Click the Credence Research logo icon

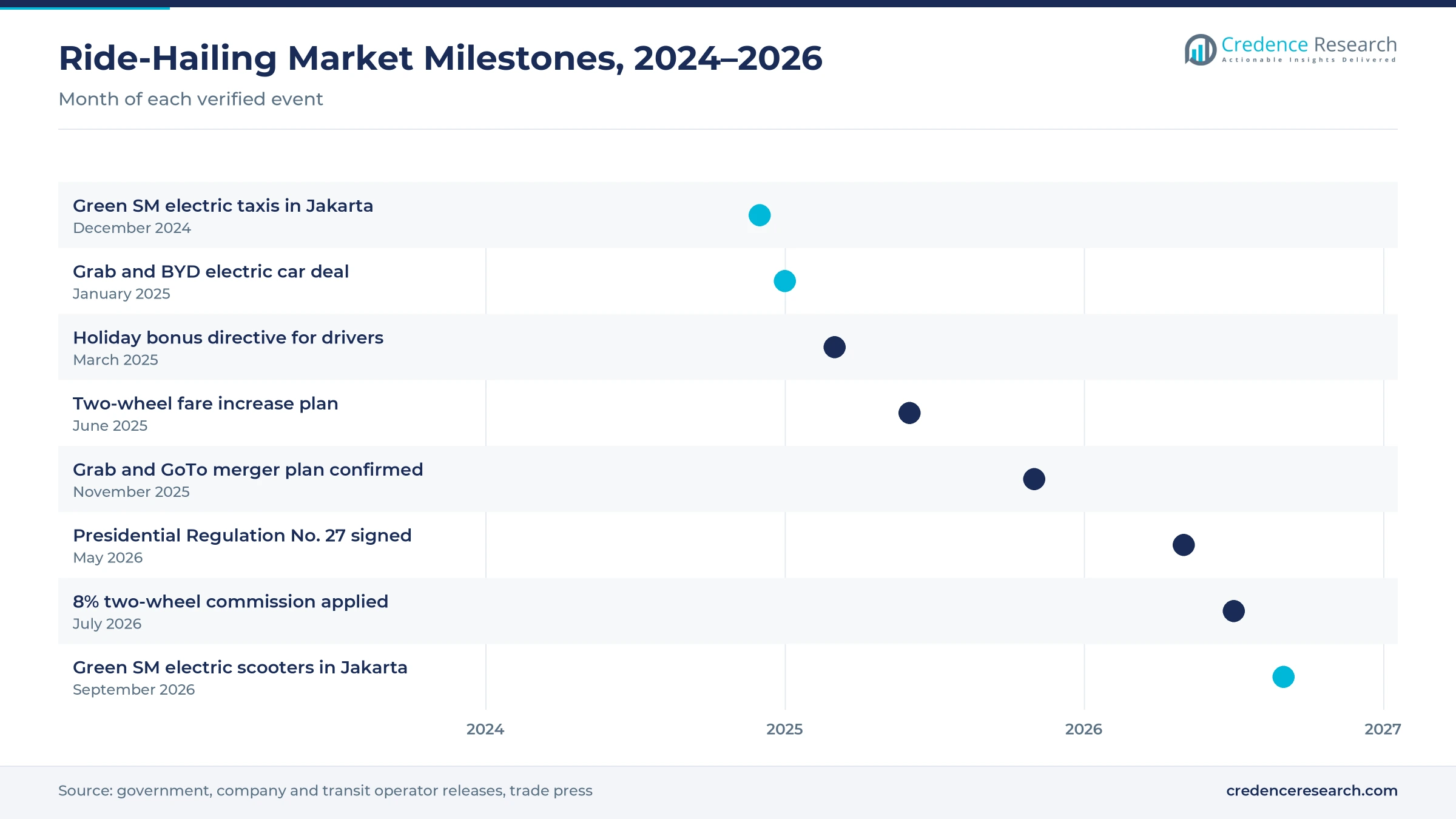pyautogui.click(x=1200, y=50)
